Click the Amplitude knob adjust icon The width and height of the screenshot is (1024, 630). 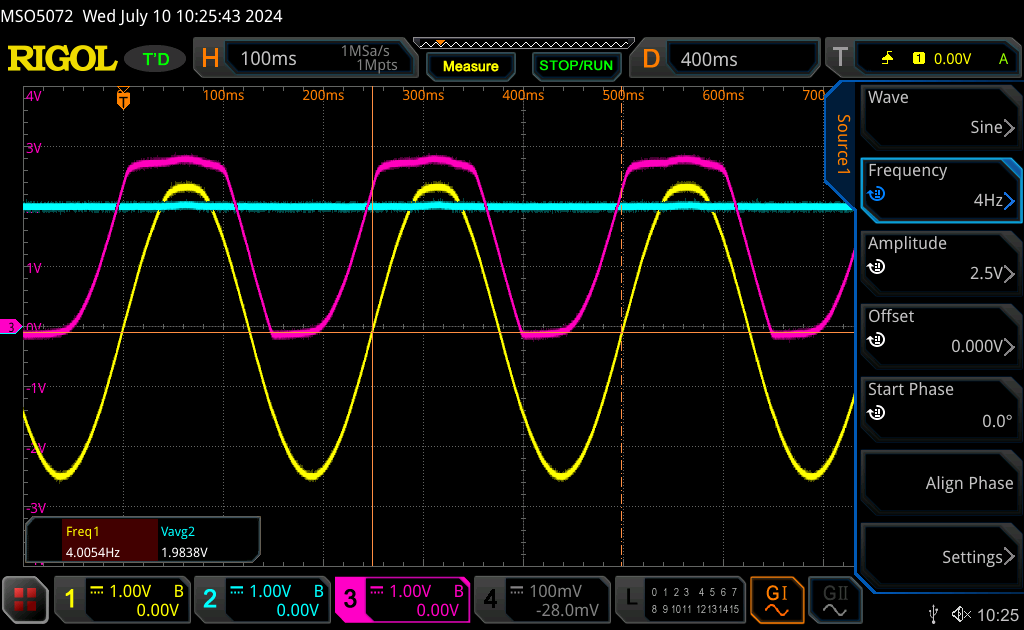(x=876, y=267)
